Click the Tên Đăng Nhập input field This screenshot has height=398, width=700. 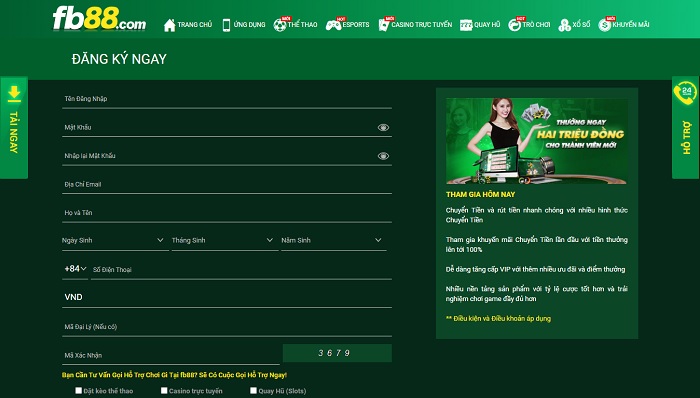[227, 99]
